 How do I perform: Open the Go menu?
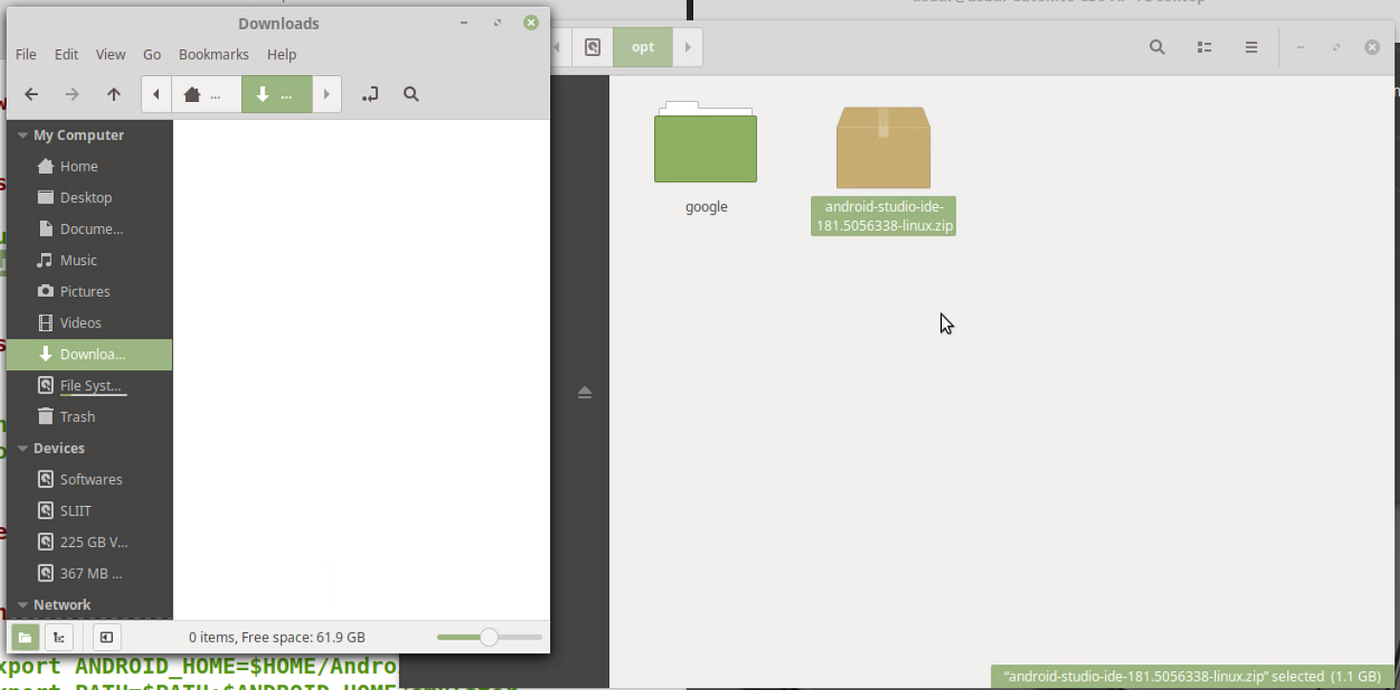click(x=151, y=54)
